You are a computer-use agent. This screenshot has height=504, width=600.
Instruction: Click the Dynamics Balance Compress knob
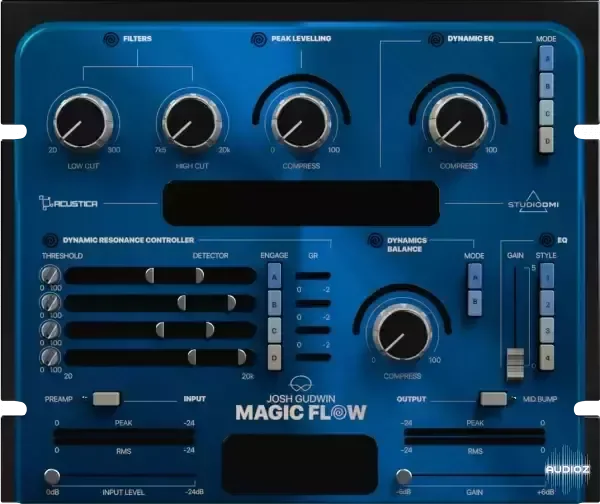[402, 333]
